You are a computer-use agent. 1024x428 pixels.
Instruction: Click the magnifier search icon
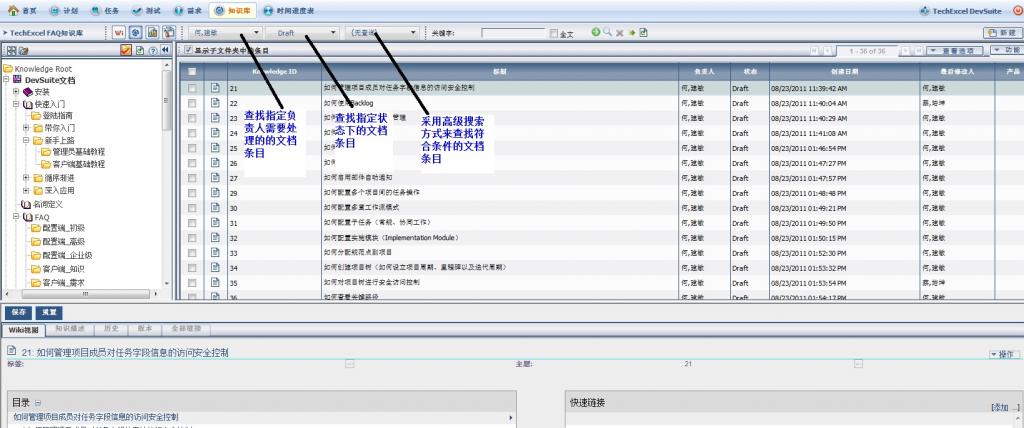(607, 33)
